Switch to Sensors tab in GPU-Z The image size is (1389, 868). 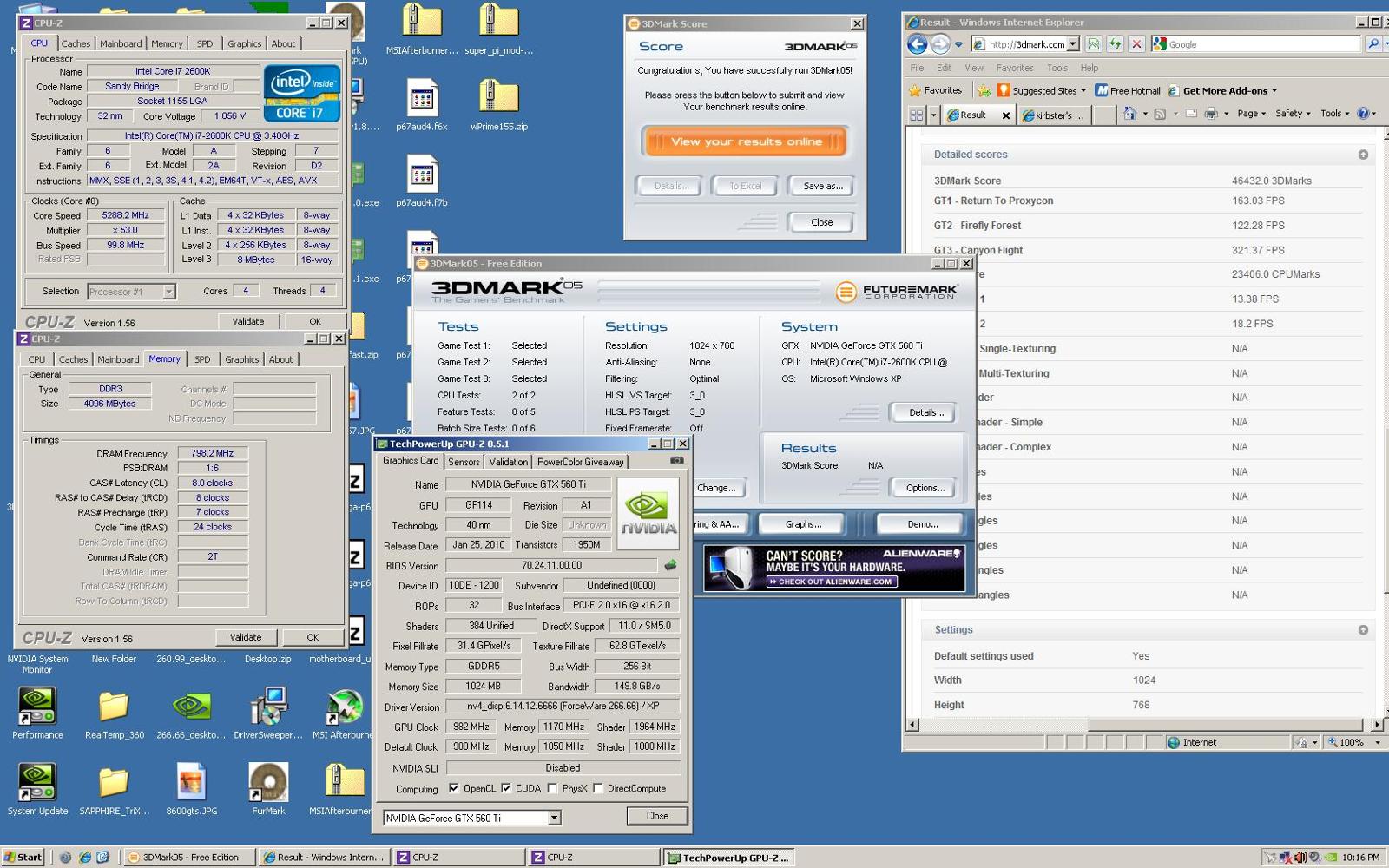pyautogui.click(x=464, y=462)
